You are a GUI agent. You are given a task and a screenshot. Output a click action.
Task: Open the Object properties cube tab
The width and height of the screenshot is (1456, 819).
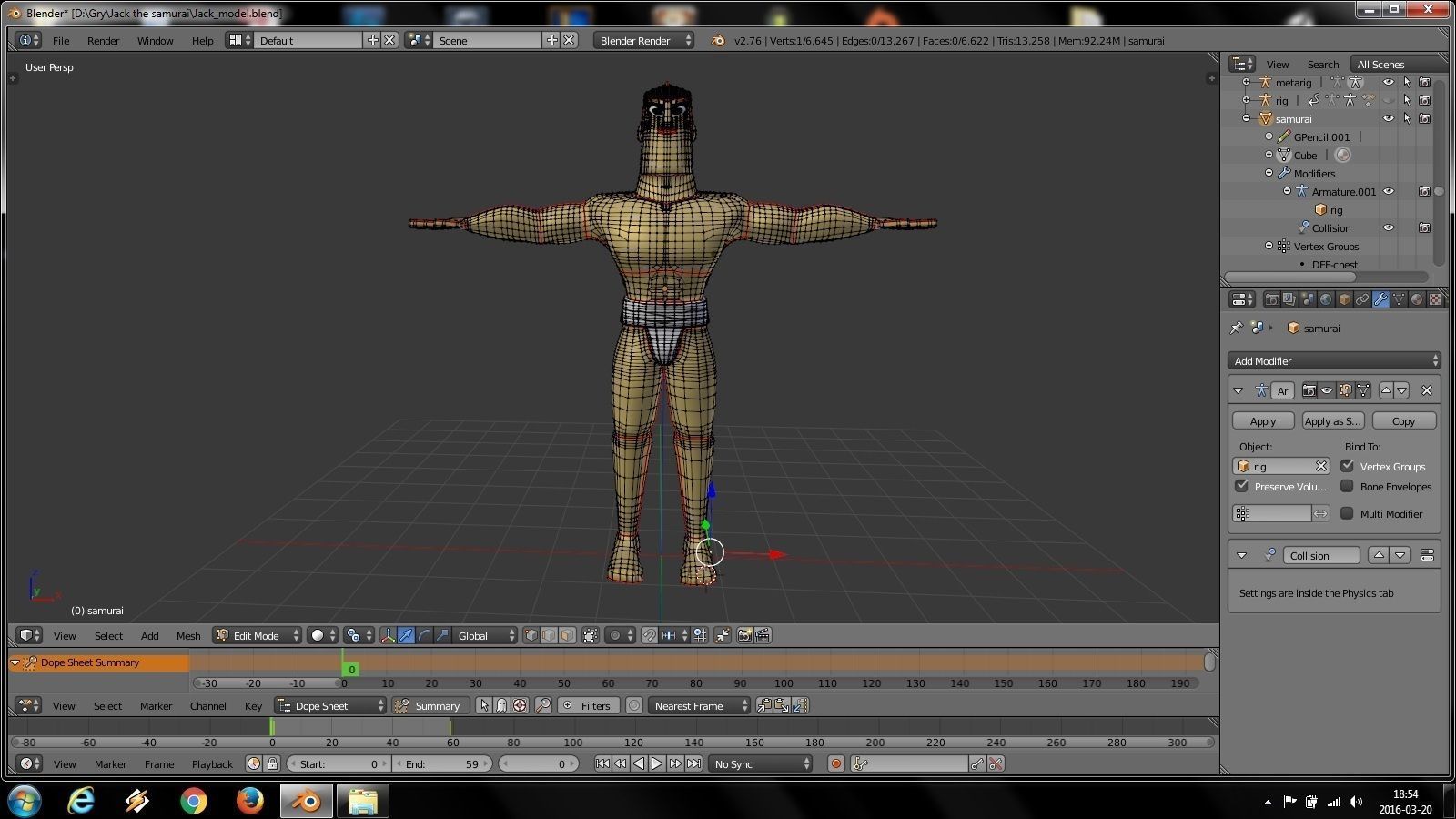point(1344,299)
